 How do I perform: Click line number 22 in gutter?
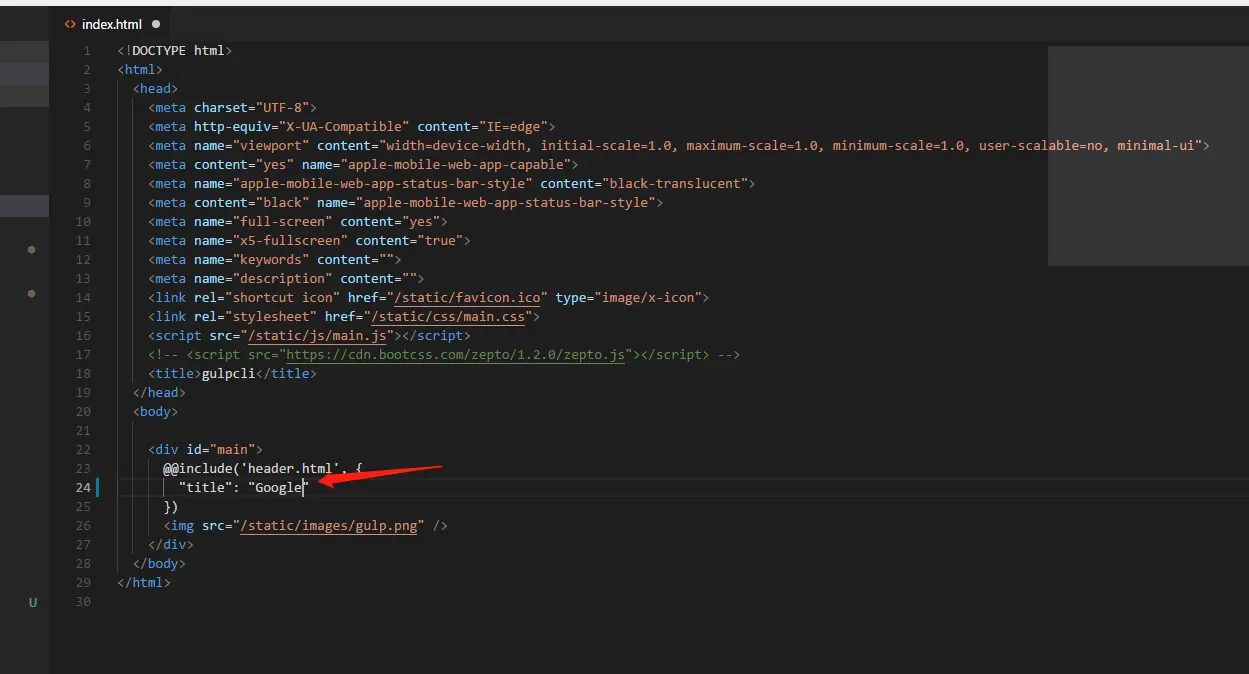coord(83,449)
